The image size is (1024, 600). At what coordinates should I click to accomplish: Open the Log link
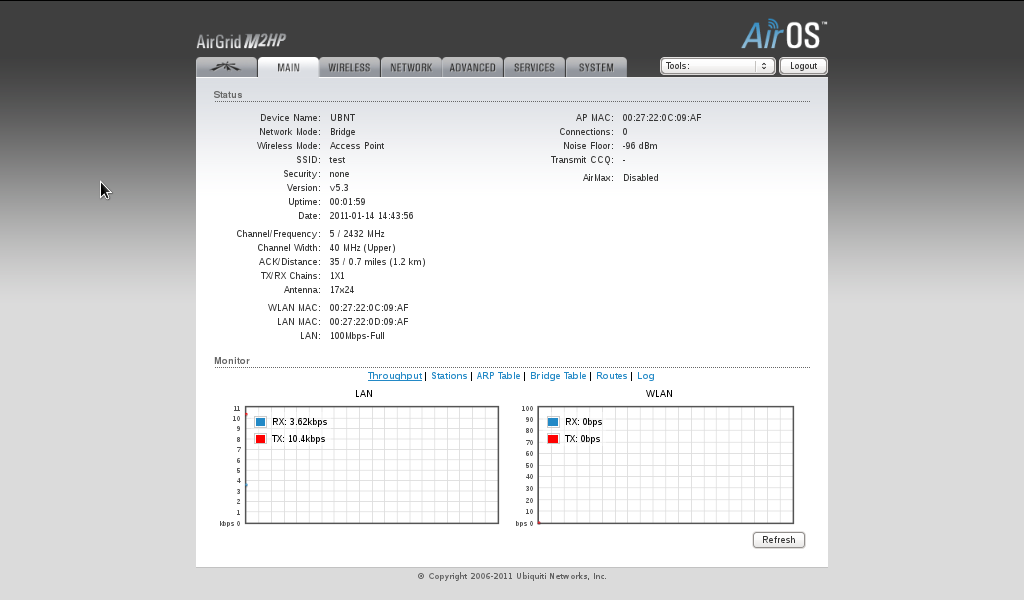646,375
